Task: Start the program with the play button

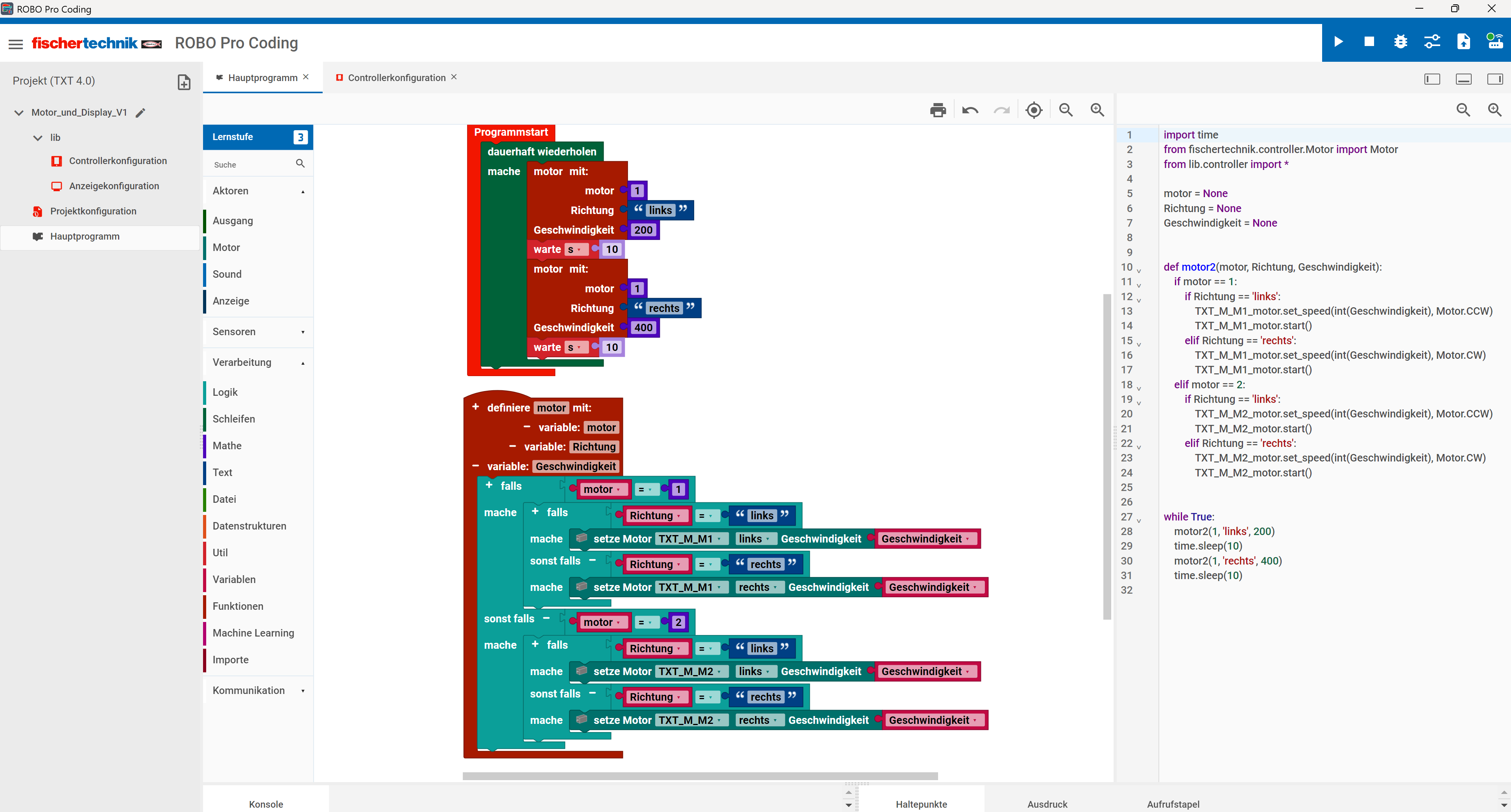Action: [x=1338, y=42]
